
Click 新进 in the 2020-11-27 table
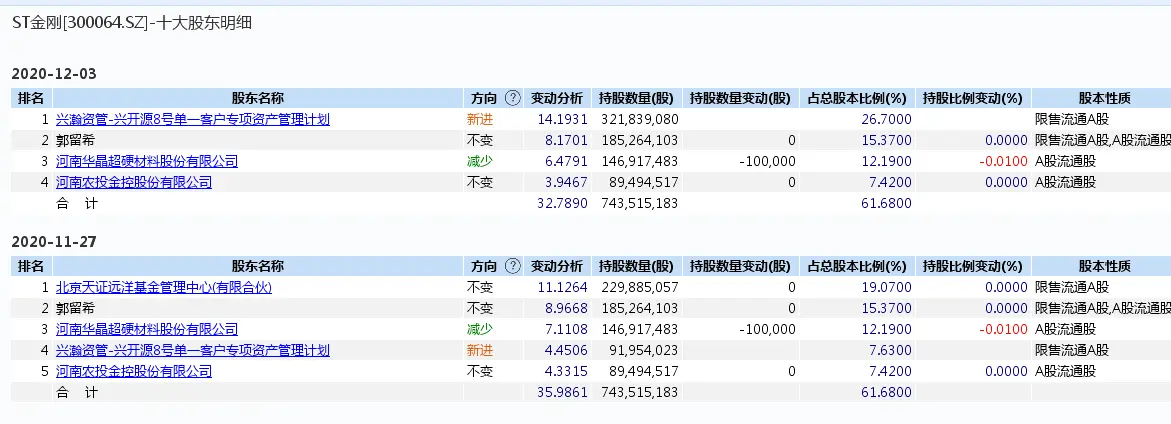click(x=480, y=349)
